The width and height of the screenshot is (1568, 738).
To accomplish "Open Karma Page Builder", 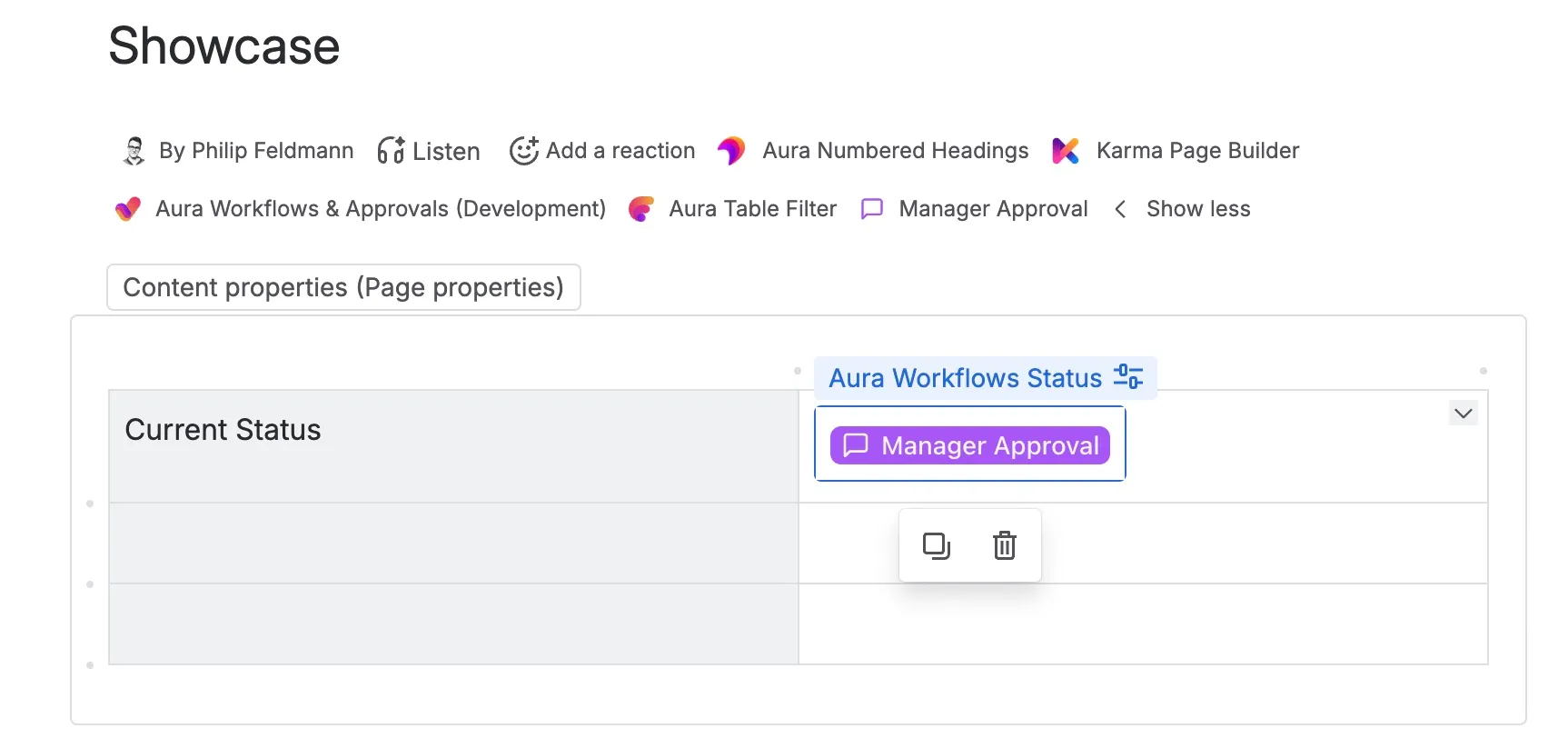I will click(x=1197, y=151).
